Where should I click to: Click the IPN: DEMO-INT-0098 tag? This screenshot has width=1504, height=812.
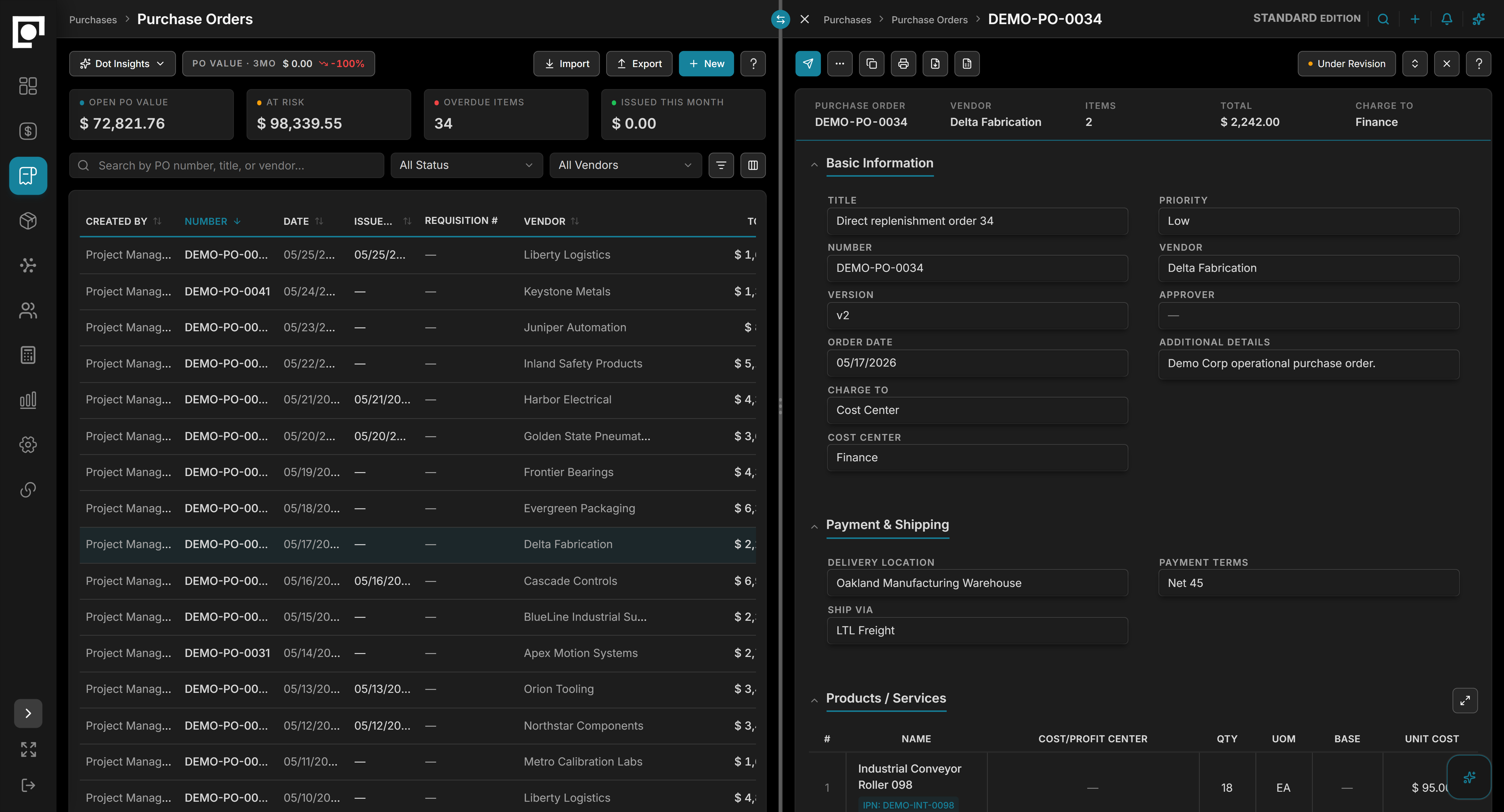[x=908, y=805]
